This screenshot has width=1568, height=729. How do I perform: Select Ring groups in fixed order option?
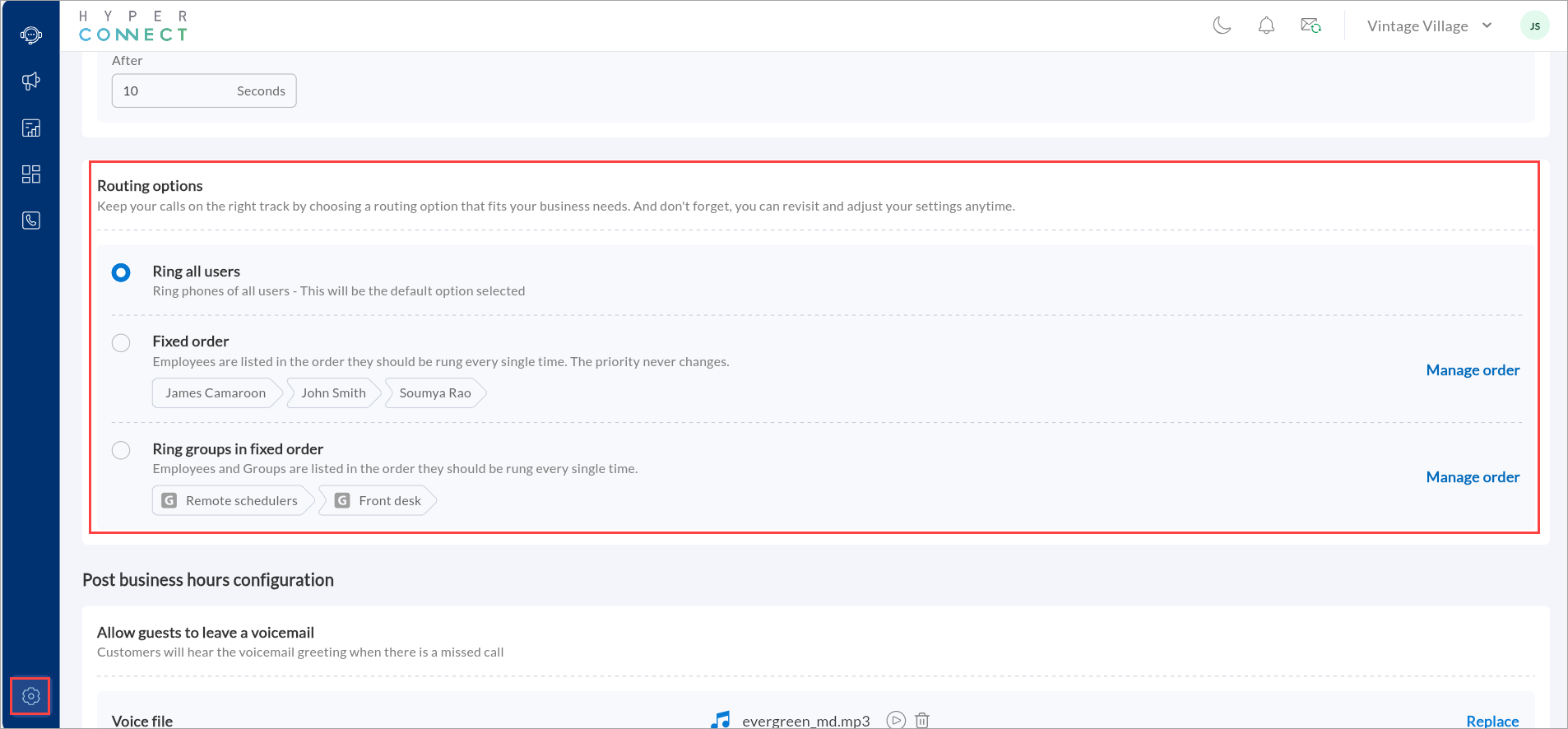(121, 450)
